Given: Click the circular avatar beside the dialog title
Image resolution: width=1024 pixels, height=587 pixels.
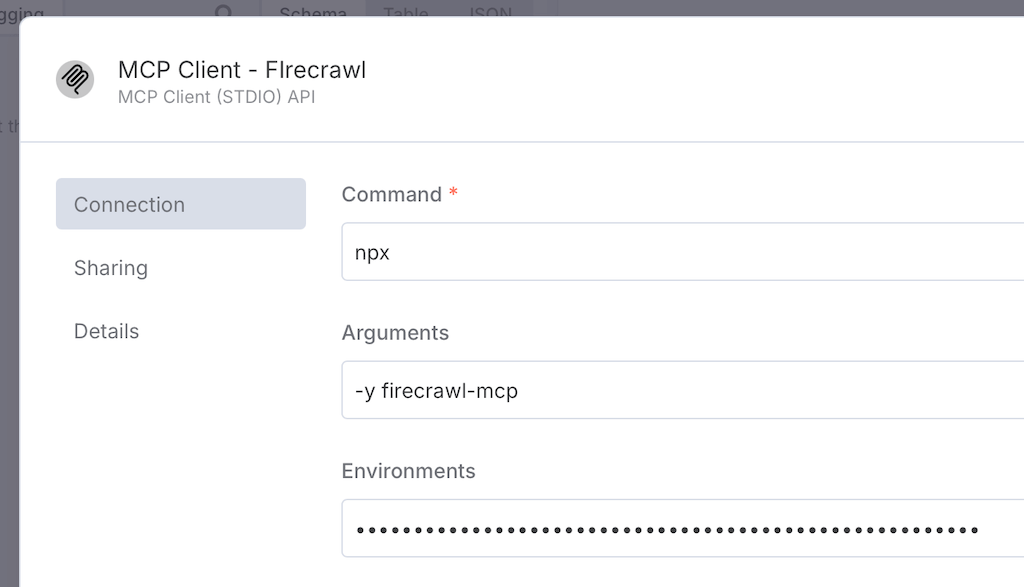Looking at the screenshot, I should point(74,79).
